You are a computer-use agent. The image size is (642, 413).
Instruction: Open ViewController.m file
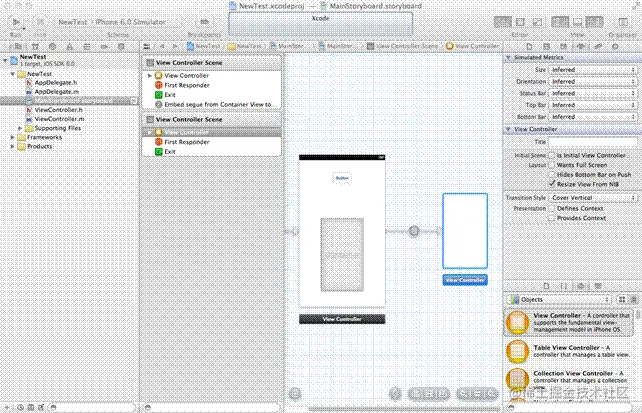59,119
